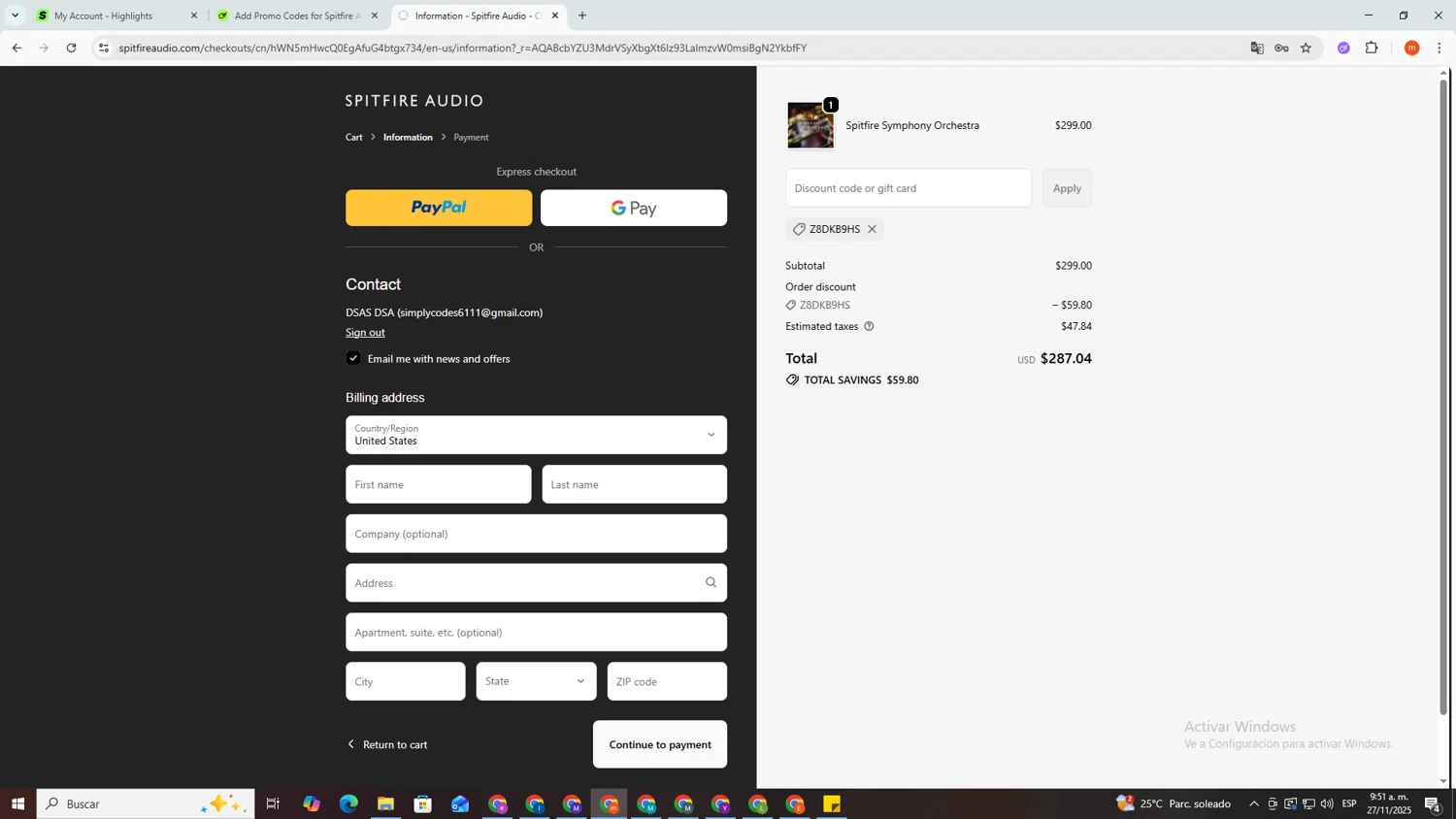Click the Estimated taxes info icon
1456x819 pixels.
[869, 326]
